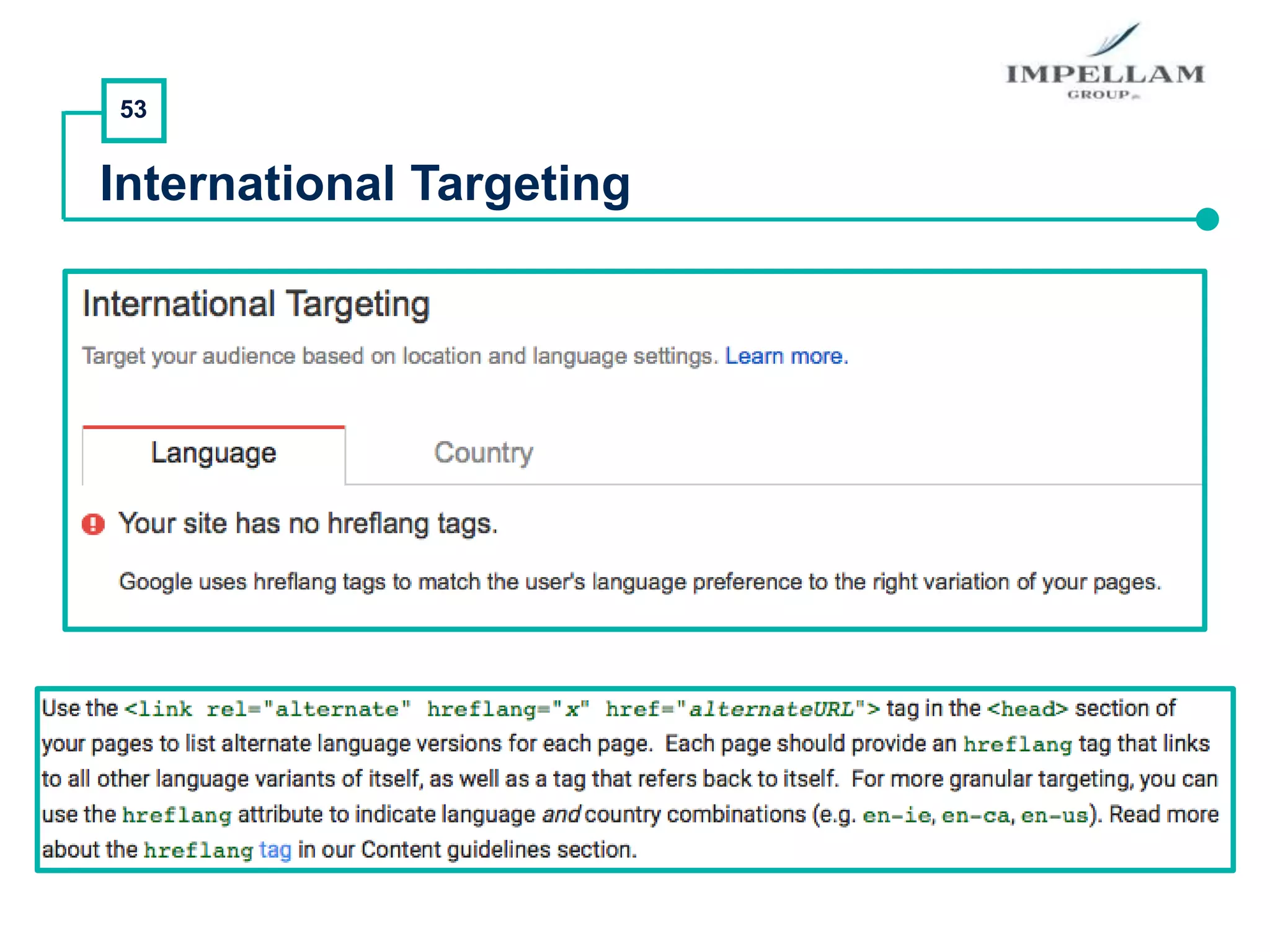Click the 'International Targeting' panel heading
Image resolution: width=1270 pixels, height=952 pixels.
256,304
